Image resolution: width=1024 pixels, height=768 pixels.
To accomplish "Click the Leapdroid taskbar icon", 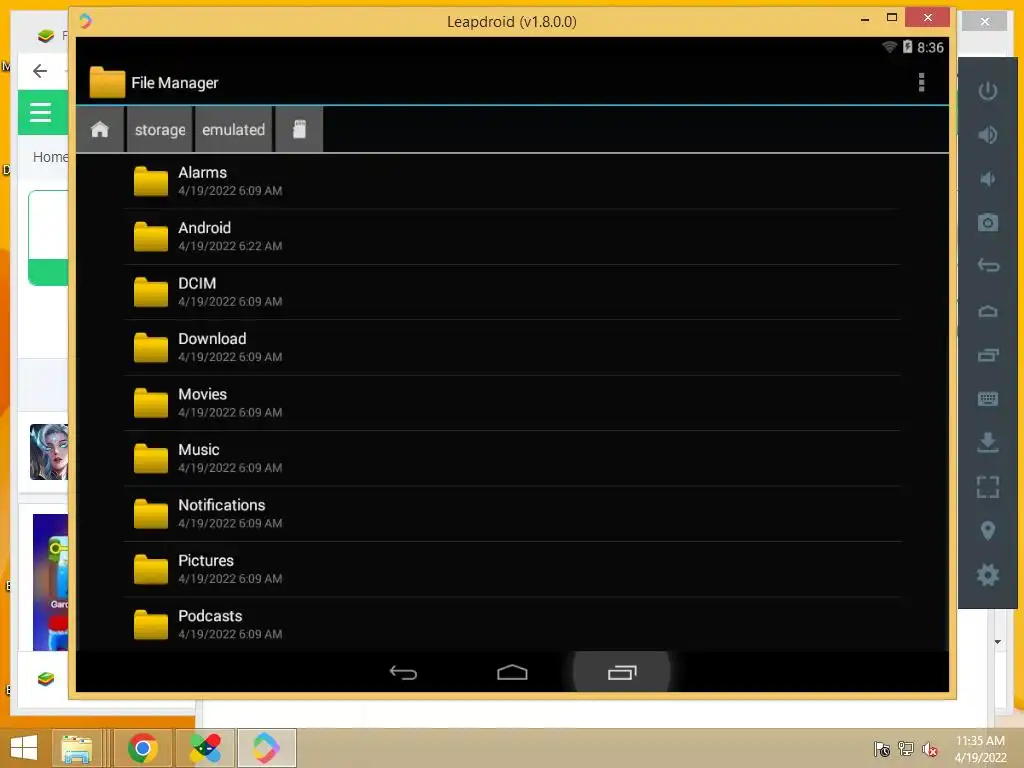I will [x=266, y=748].
